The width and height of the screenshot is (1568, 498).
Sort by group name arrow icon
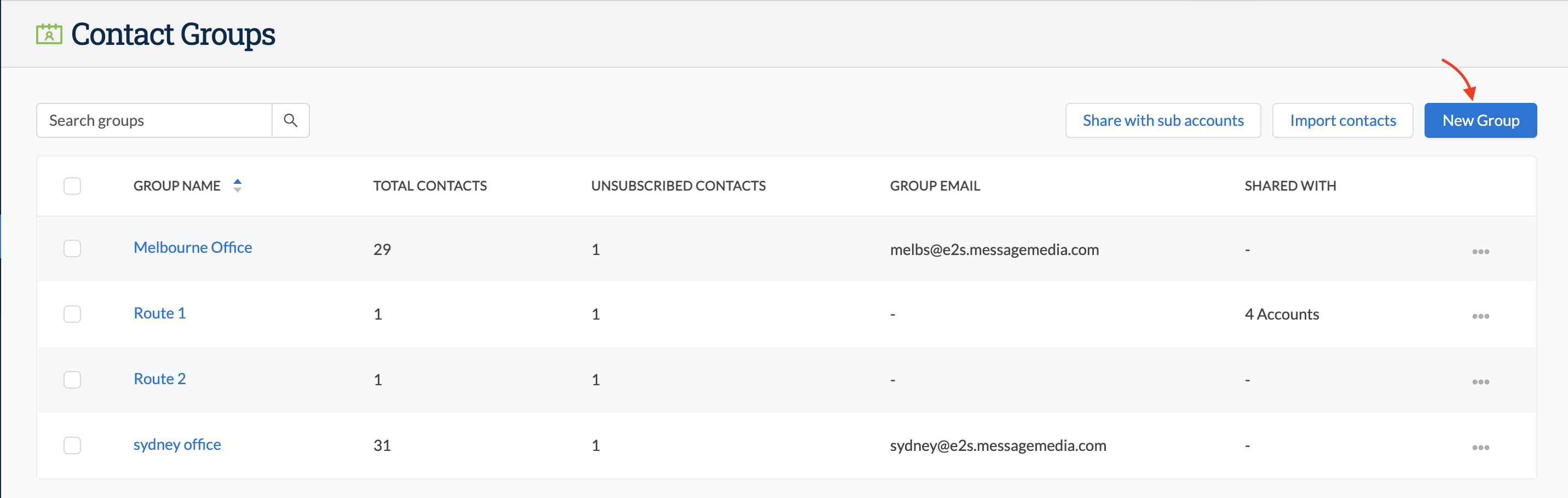click(x=238, y=186)
